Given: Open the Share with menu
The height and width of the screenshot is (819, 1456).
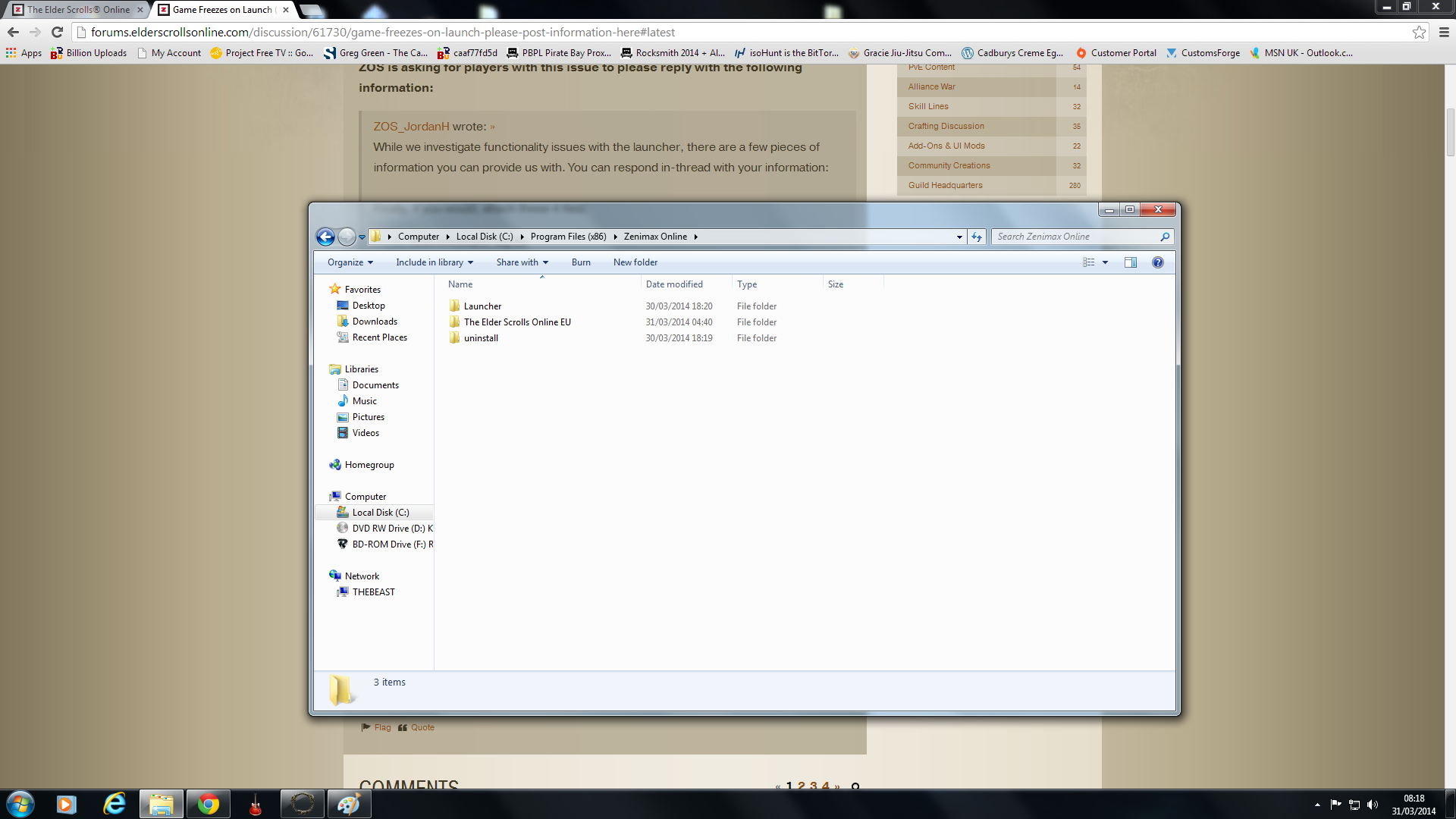Looking at the screenshot, I should coord(522,262).
